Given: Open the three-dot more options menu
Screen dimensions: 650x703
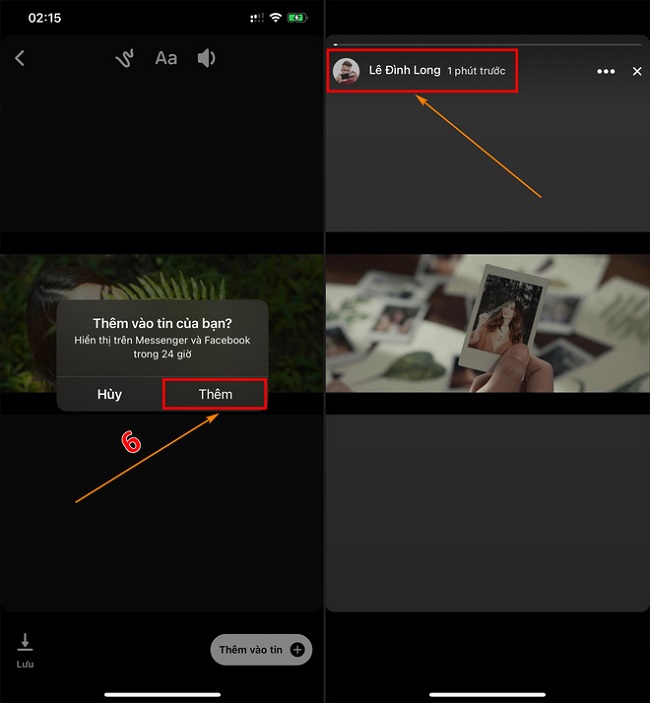Looking at the screenshot, I should [x=606, y=71].
